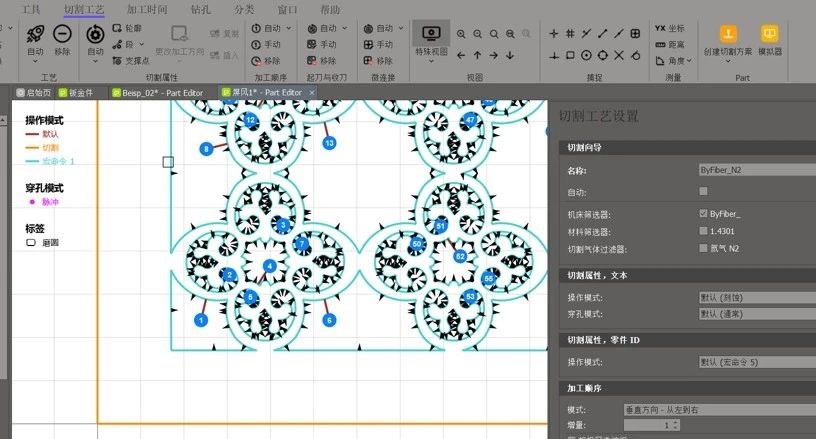Click the pan-up arrow in 视图 group
The height and width of the screenshot is (439, 816).
click(478, 55)
